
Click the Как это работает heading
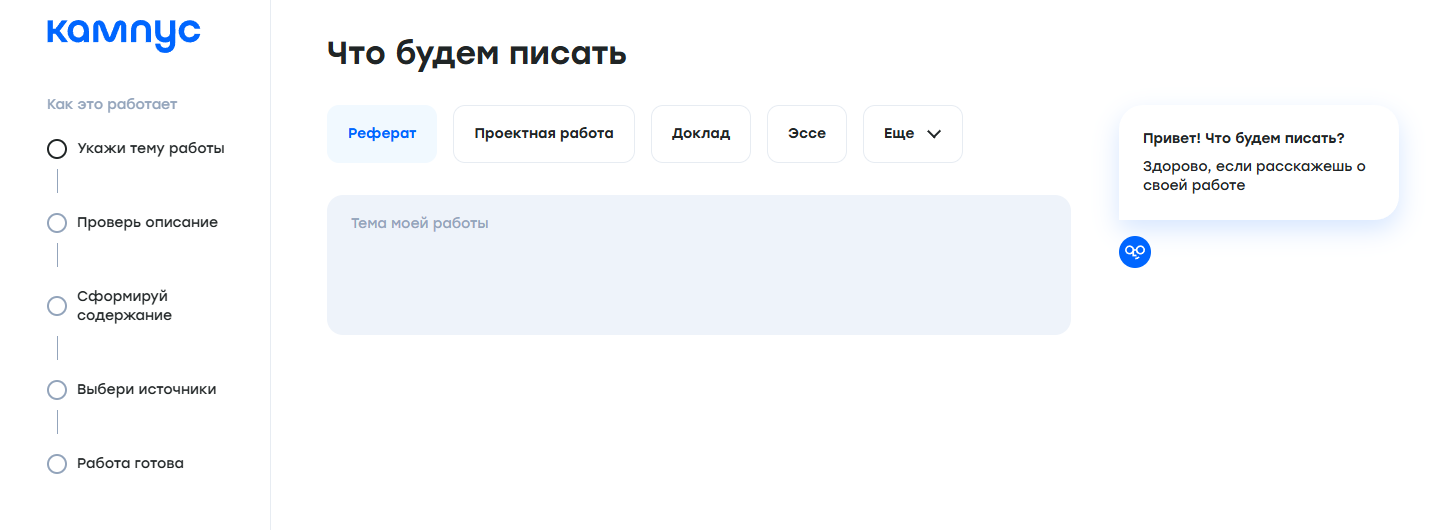112,104
